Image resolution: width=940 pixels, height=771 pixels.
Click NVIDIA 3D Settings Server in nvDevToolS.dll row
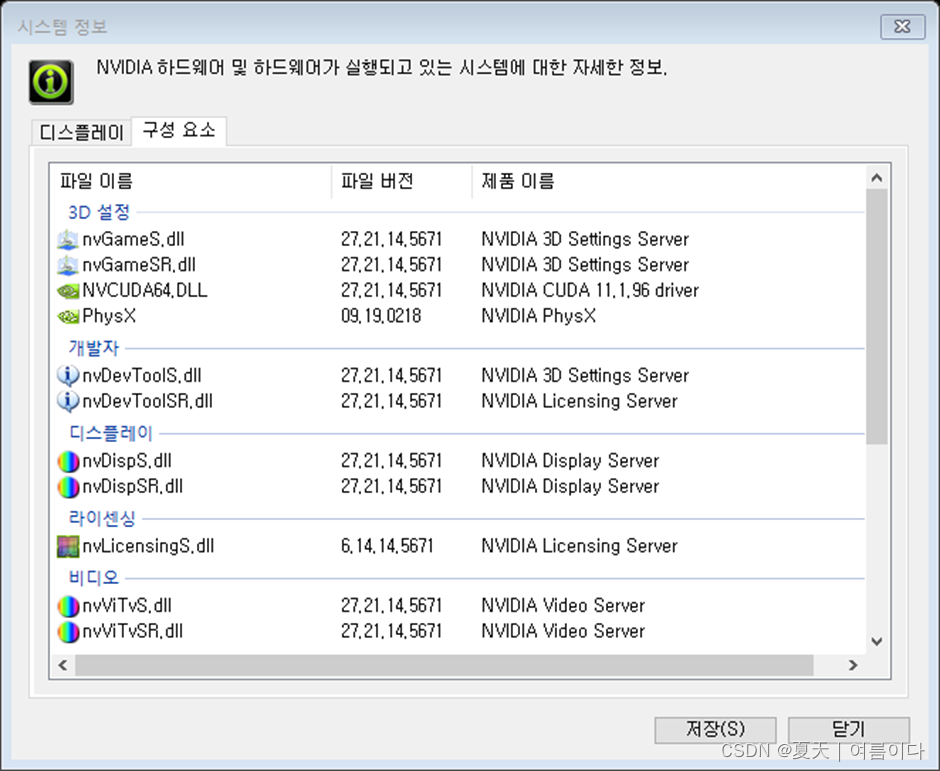coord(585,376)
